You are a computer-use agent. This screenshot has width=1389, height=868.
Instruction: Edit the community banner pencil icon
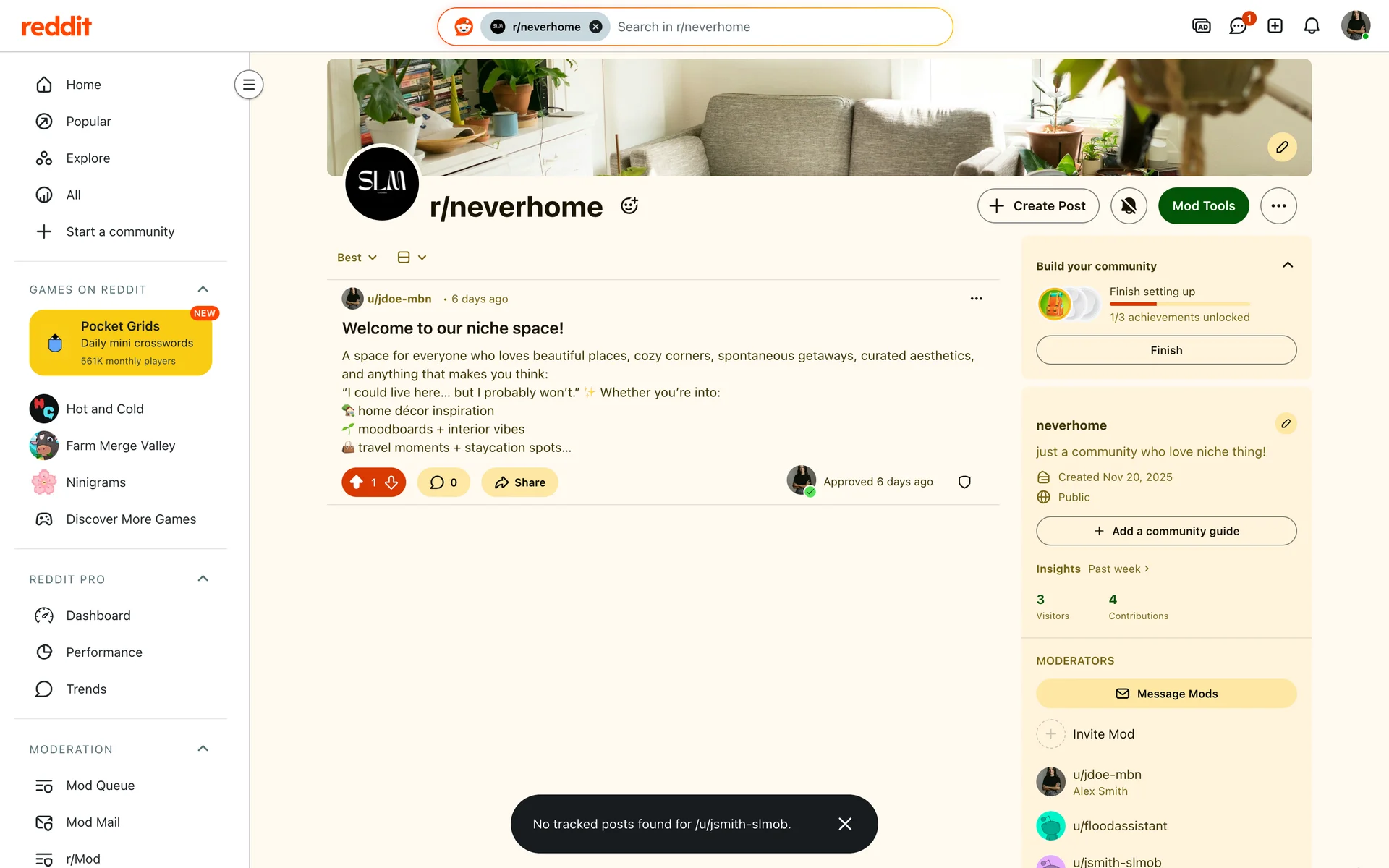click(x=1282, y=147)
